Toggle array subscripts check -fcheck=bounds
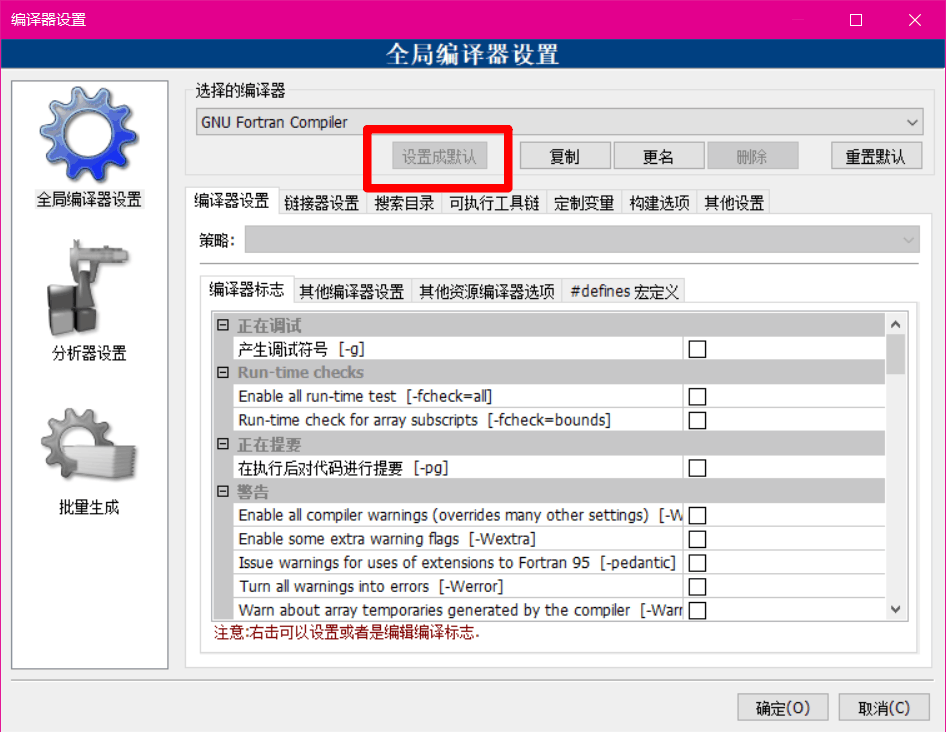The image size is (946, 732). tap(697, 420)
